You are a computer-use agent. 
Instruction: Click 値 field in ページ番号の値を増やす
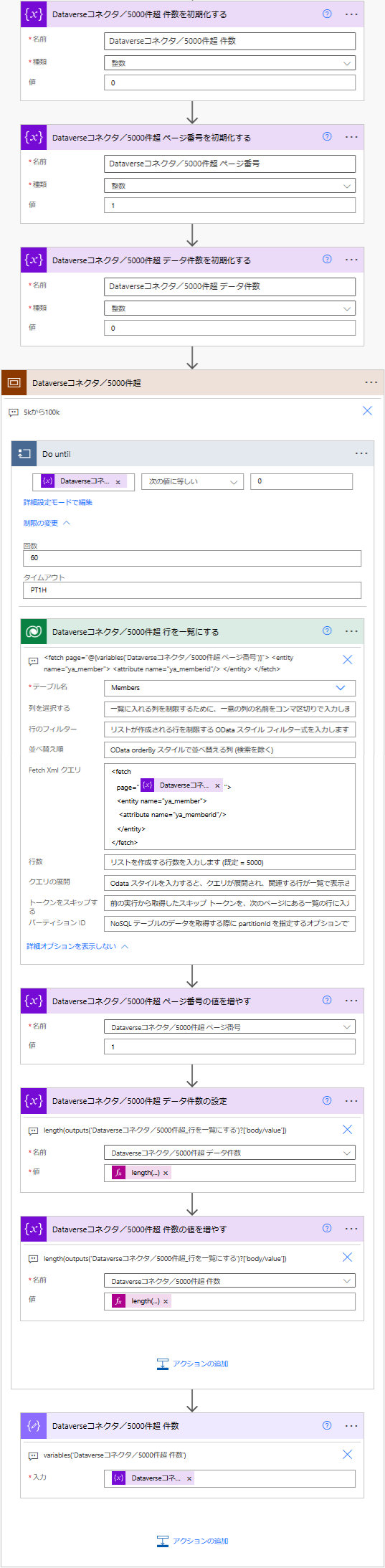pos(229,1047)
